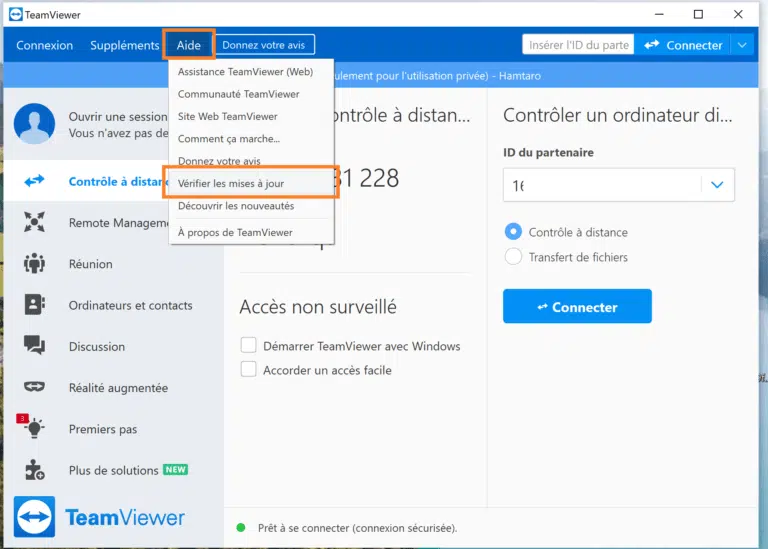Open the Réunion sidebar item
The image size is (768, 549).
(113, 263)
